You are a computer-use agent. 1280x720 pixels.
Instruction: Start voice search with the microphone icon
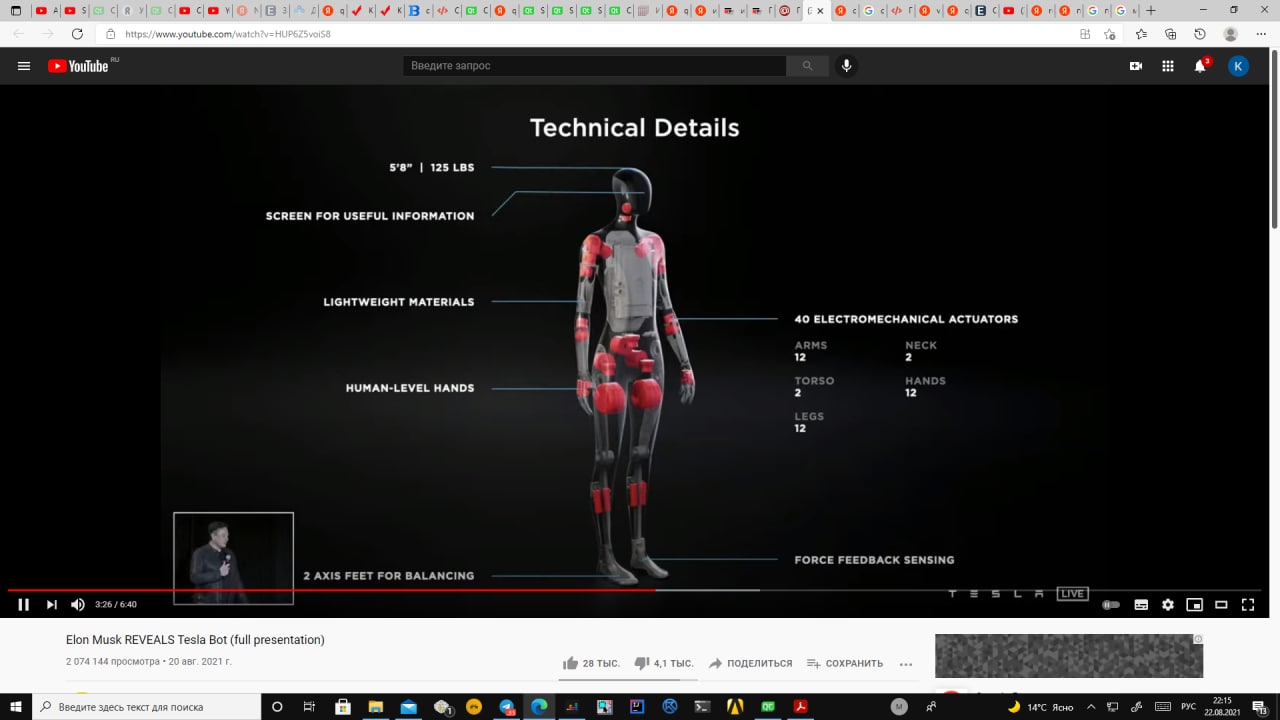[847, 66]
